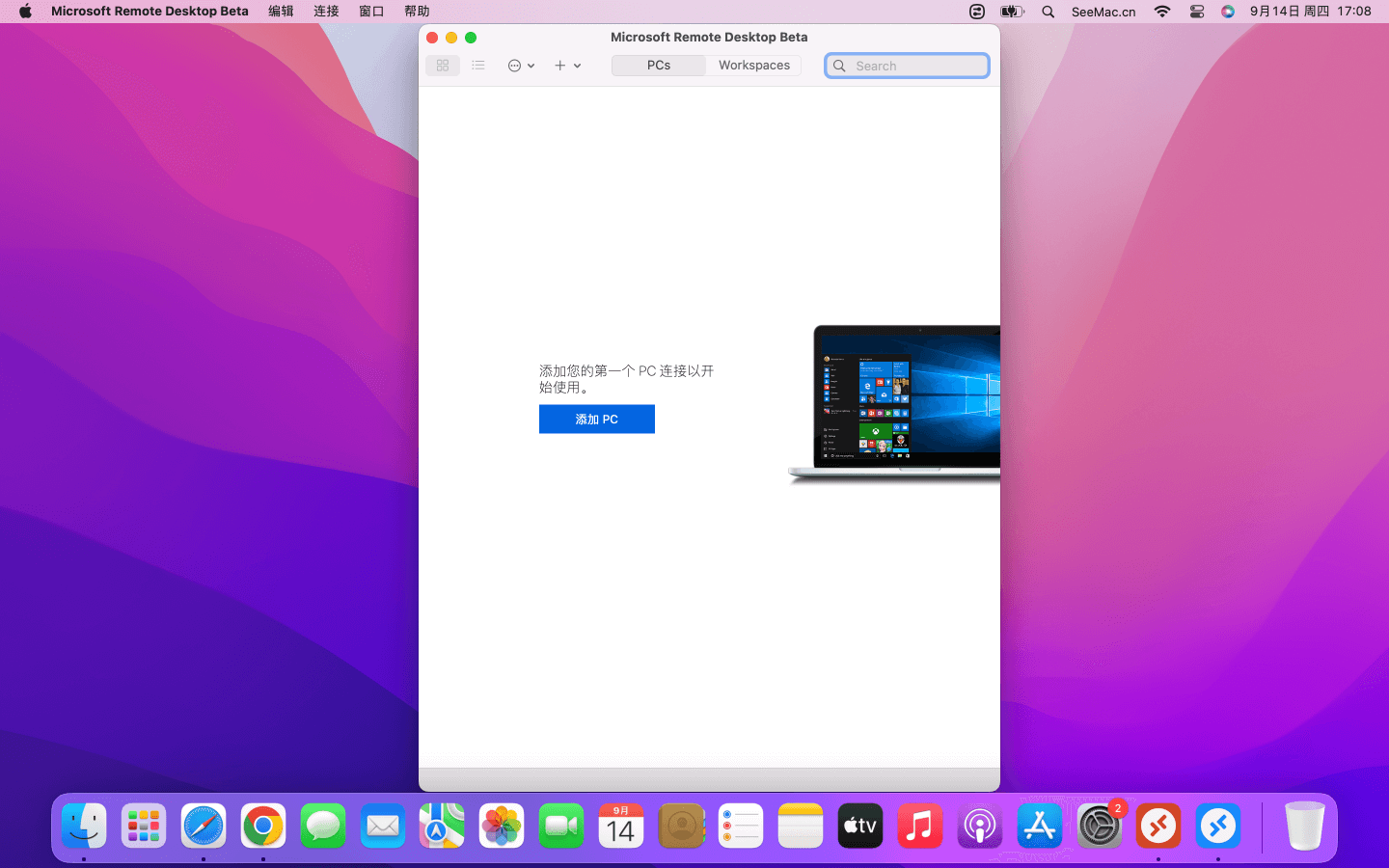Open blue Remote Desktop Dock icon

[1218, 827]
